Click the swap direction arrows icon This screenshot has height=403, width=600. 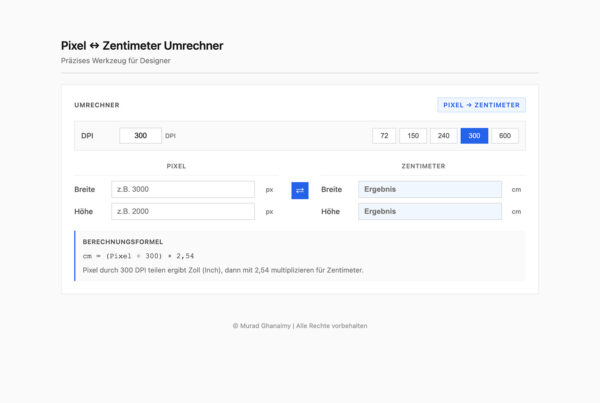coord(300,190)
